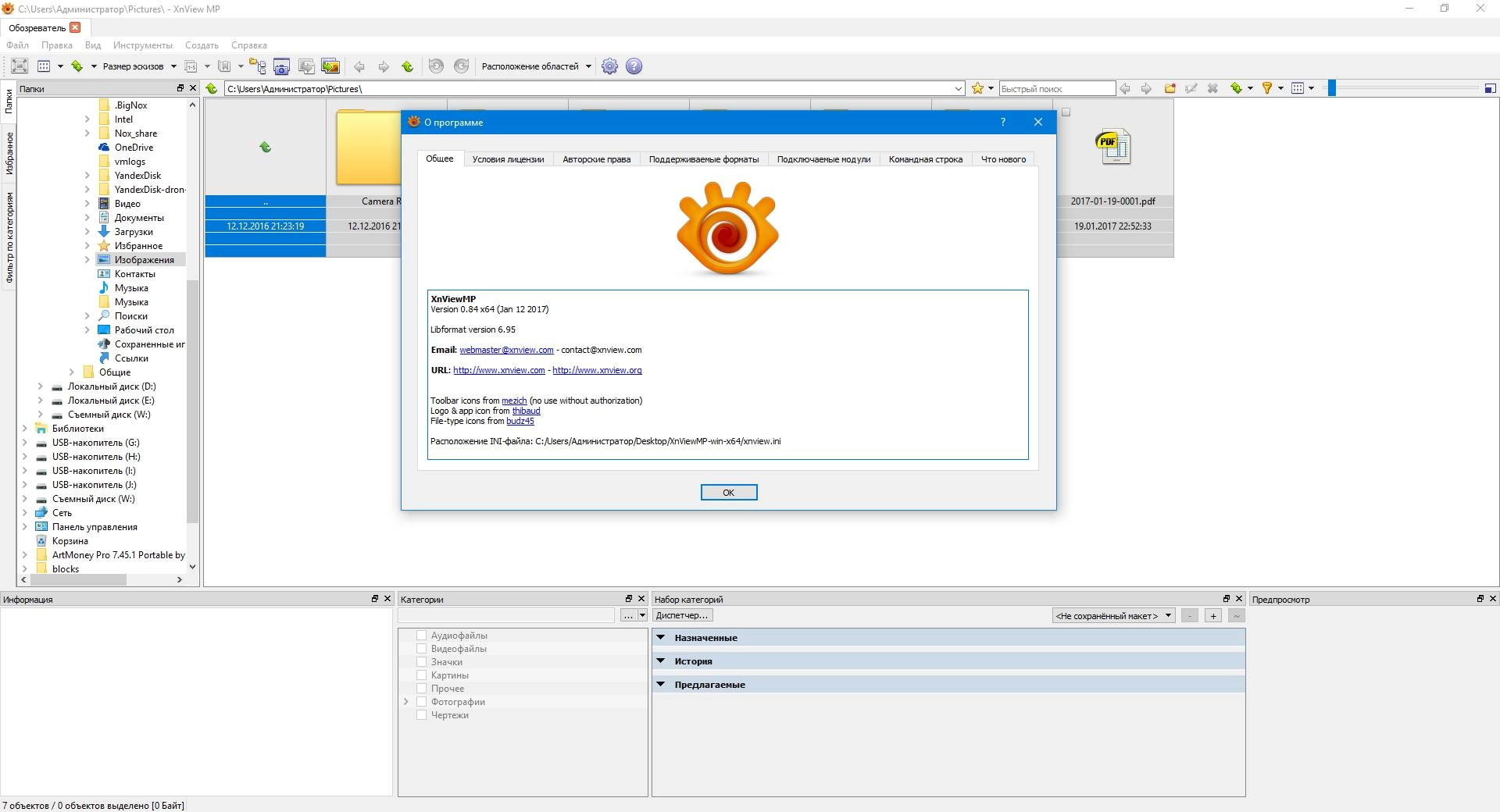
Task: Check the Видеофайлы category checkbox
Action: (421, 649)
